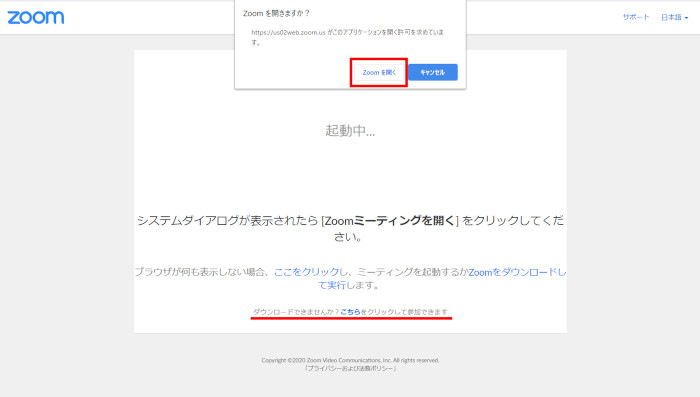The image size is (700, 397).
Task: Open the 'サポート' link in header
Action: coord(636,17)
